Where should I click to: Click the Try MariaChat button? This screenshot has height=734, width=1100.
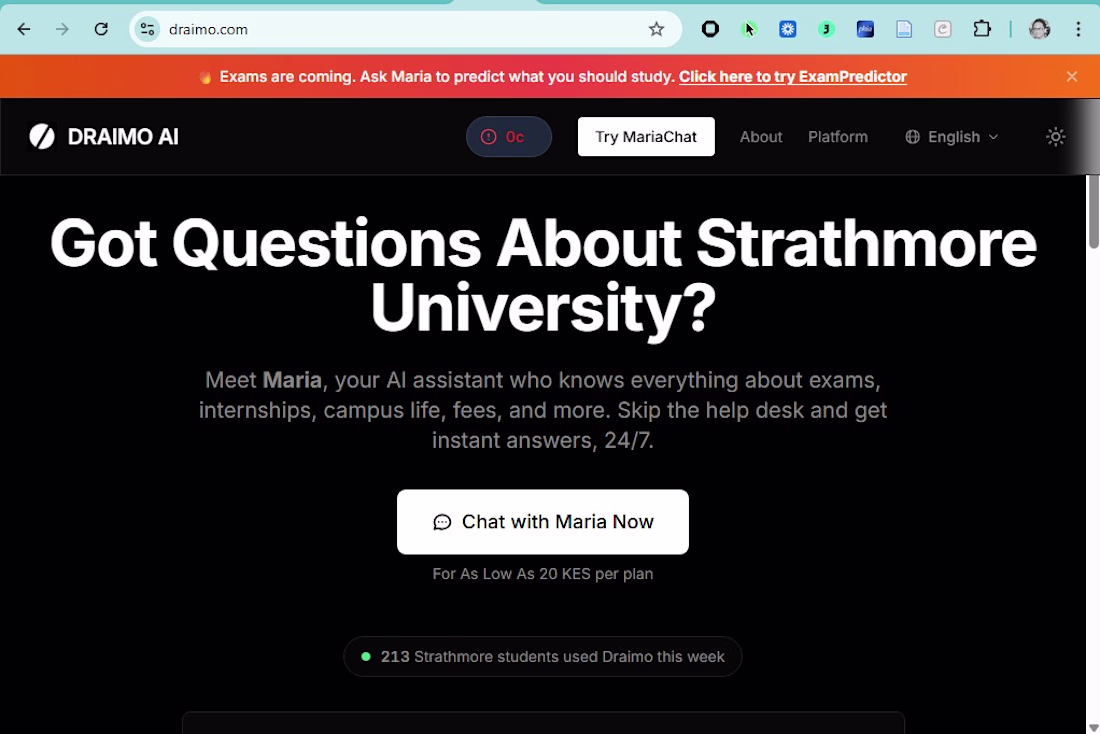646,137
